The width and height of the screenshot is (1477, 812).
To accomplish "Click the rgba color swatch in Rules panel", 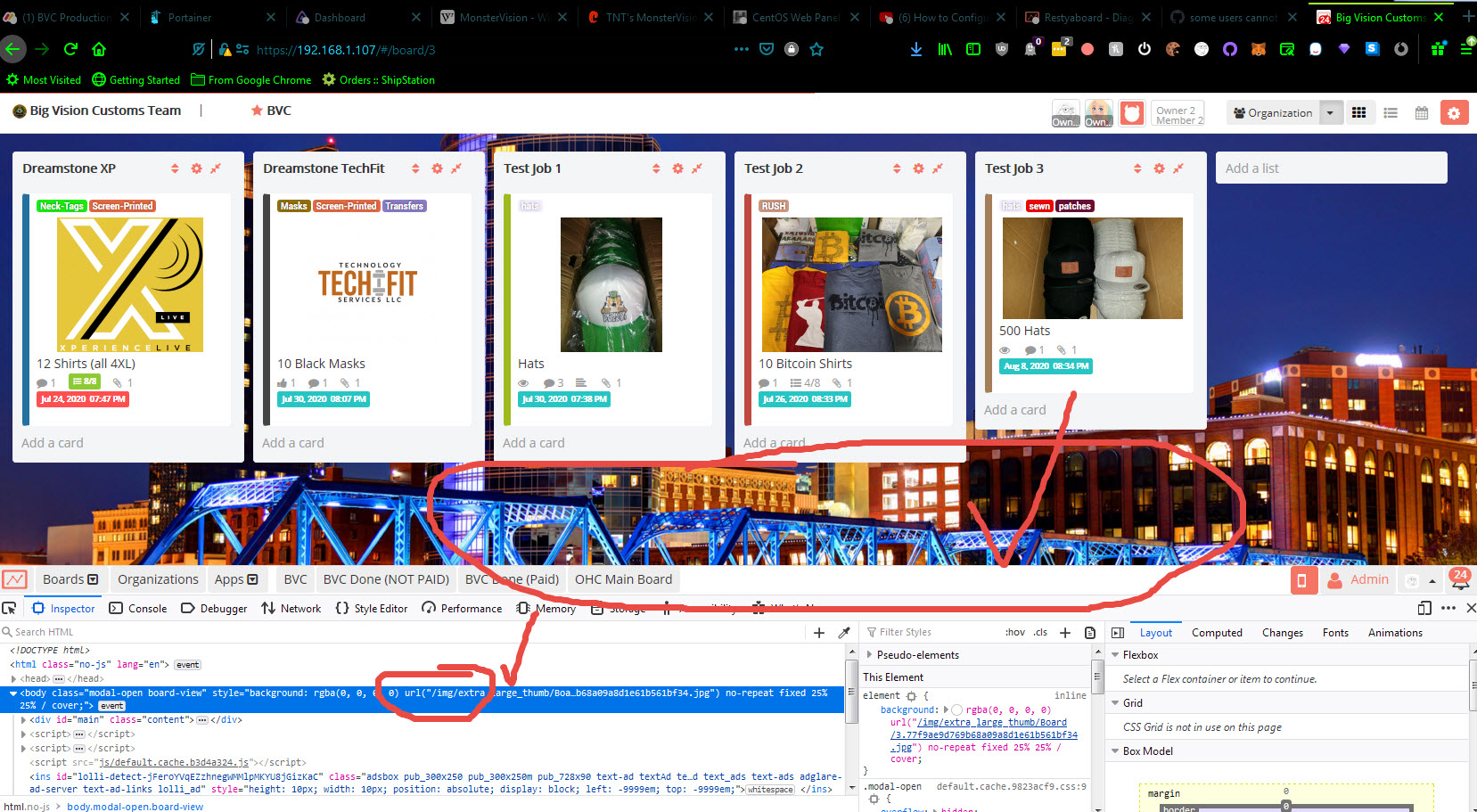I will pyautogui.click(x=956, y=709).
